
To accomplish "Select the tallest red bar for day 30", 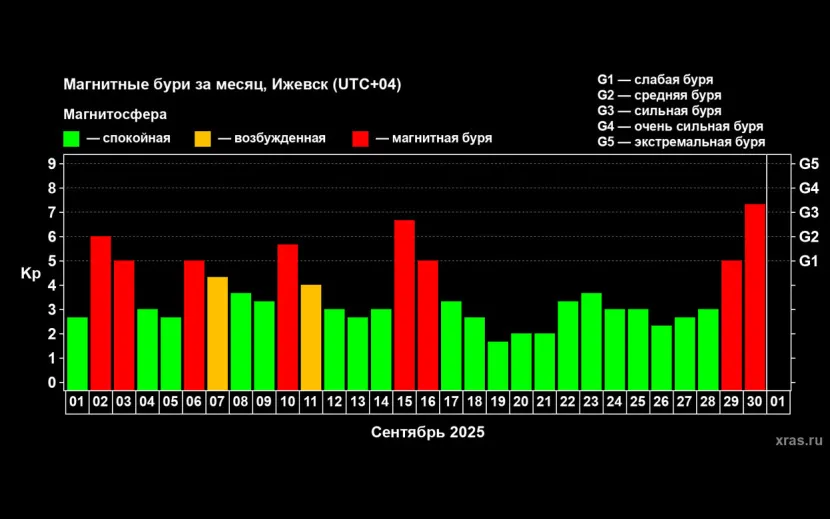I will point(755,296).
